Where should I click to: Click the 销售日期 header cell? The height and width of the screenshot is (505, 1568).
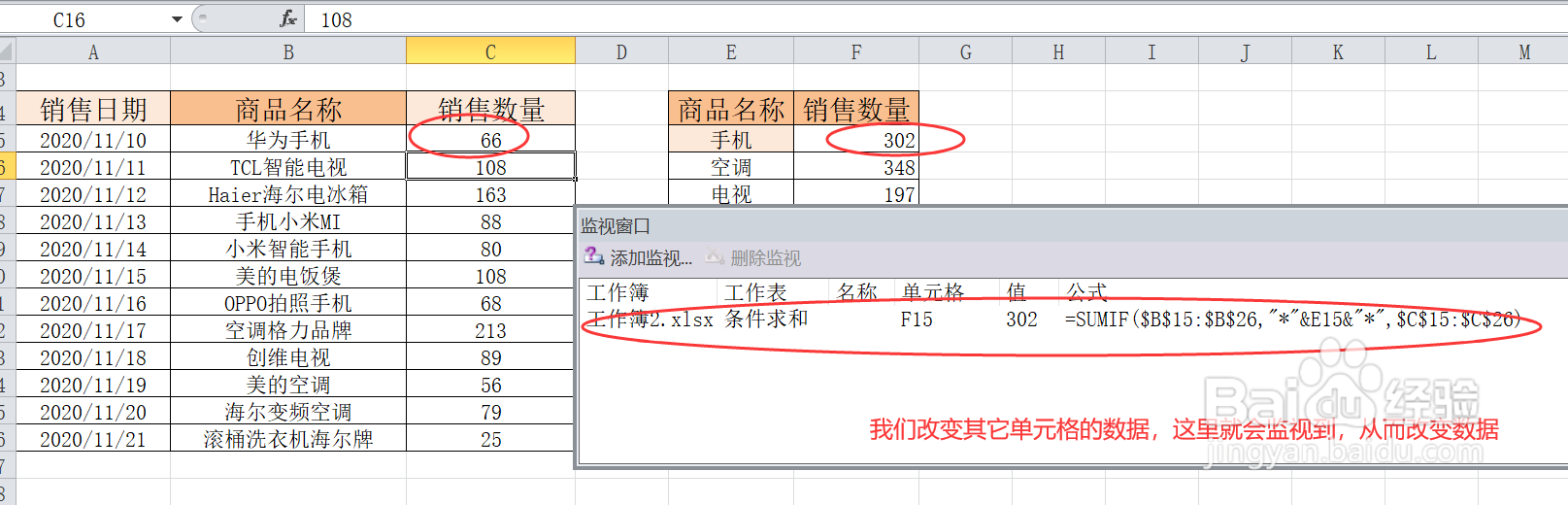tap(93, 109)
